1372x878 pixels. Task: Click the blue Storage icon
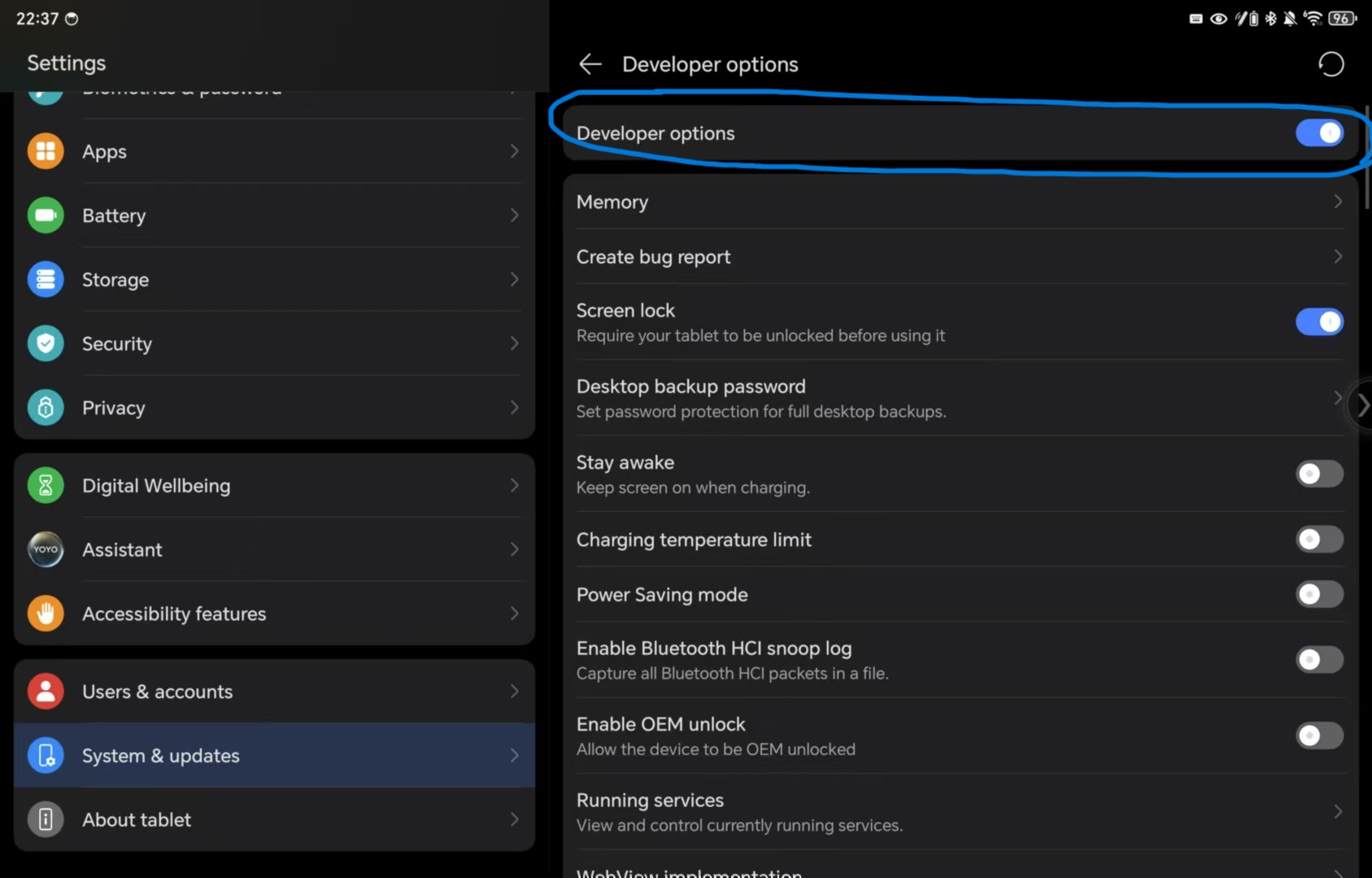[x=46, y=280]
